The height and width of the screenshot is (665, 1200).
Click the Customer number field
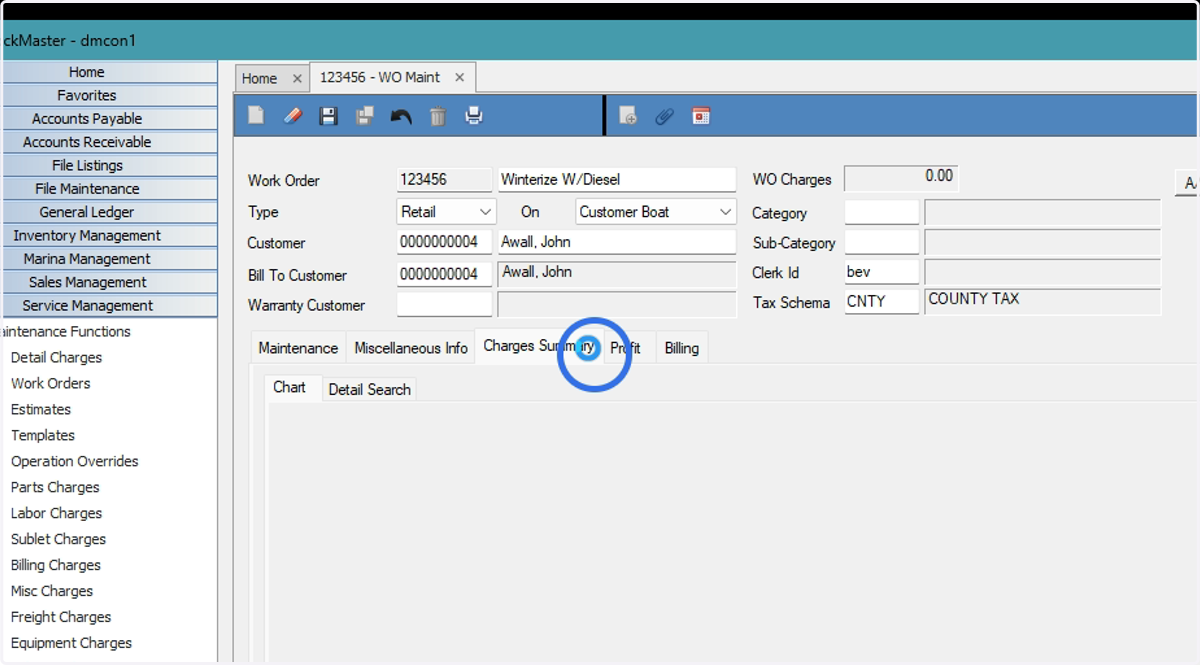pos(444,242)
